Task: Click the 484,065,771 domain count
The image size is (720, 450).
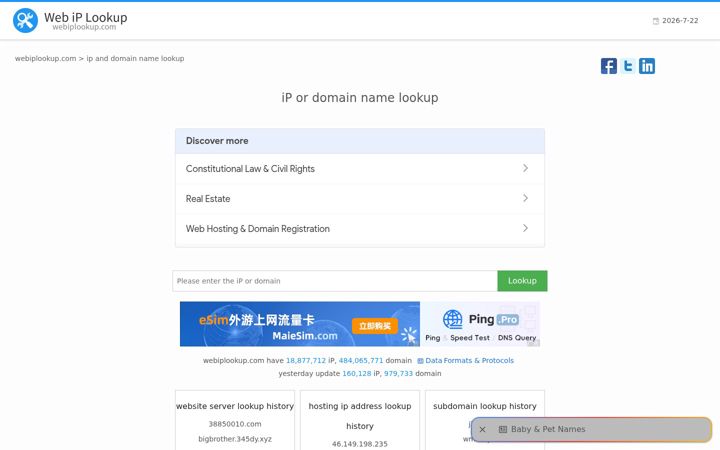Action: [x=360, y=360]
